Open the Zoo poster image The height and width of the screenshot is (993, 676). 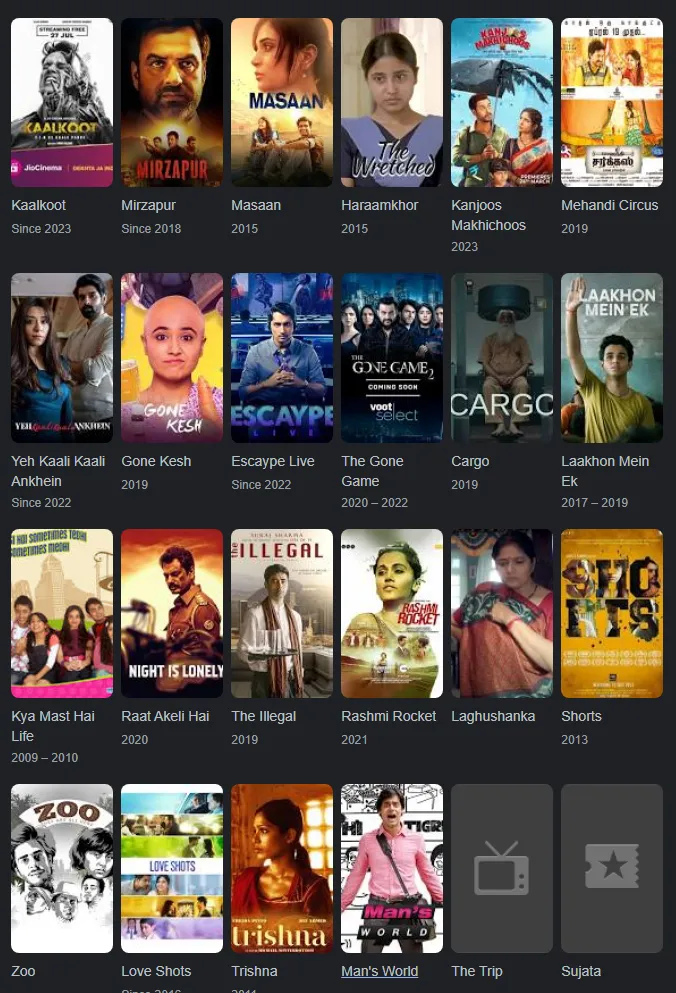62,868
